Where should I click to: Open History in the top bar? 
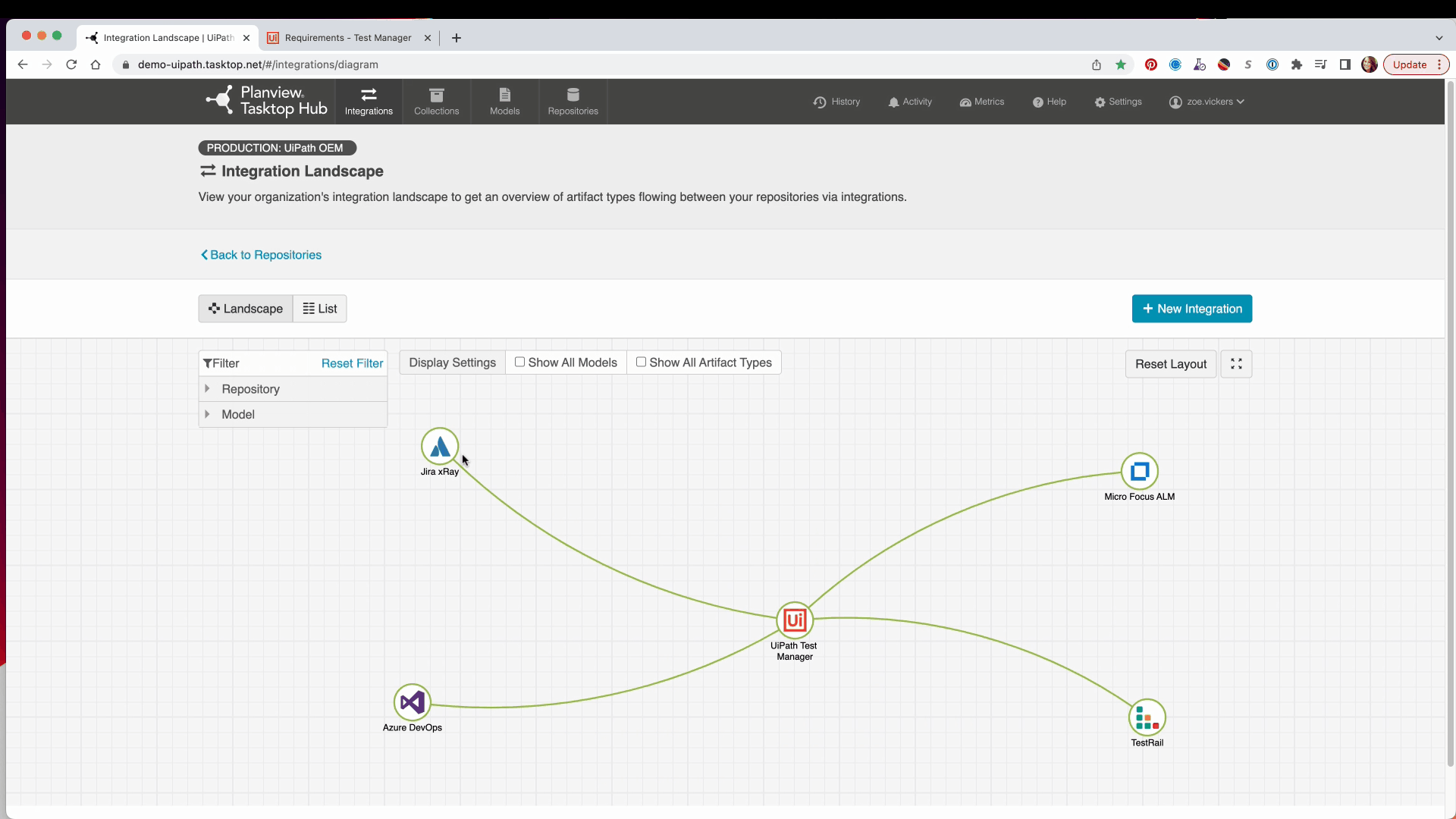[837, 102]
